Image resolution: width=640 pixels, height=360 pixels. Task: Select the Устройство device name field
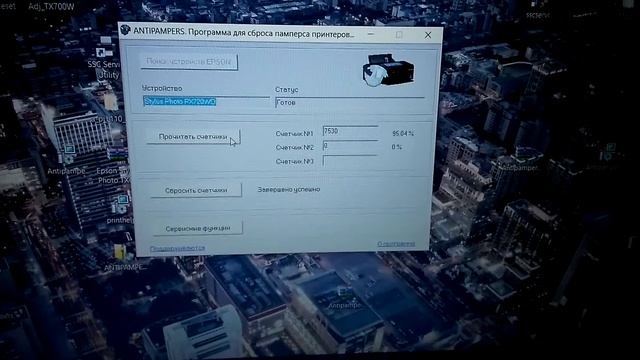(206, 101)
